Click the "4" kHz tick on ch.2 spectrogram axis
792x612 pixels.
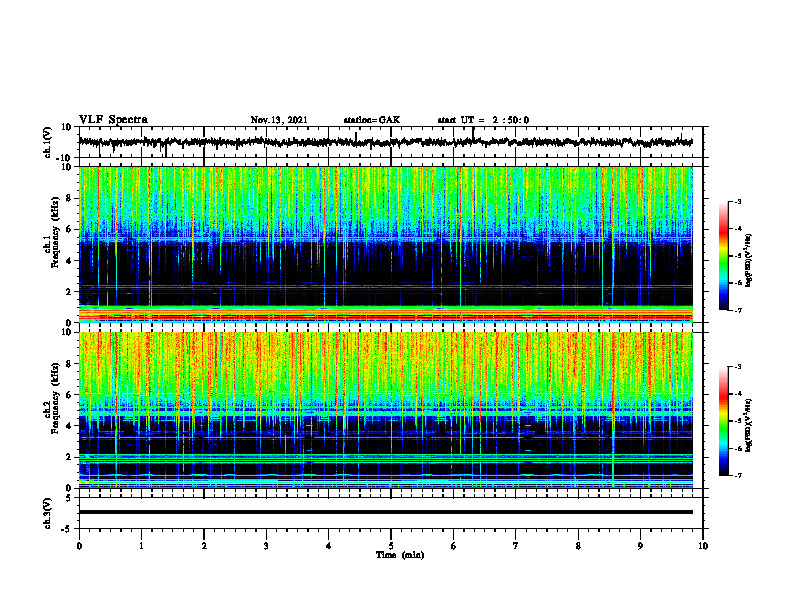69,426
